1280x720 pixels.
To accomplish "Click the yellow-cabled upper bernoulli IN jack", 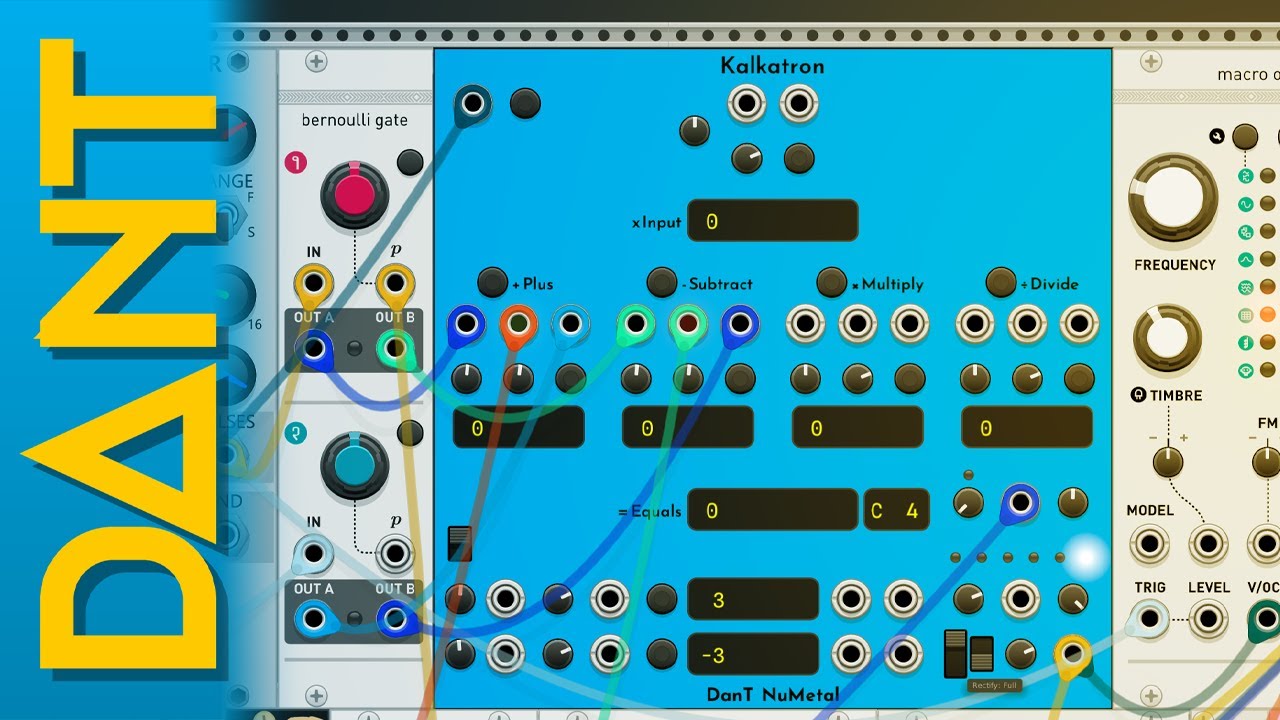I will pyautogui.click(x=314, y=283).
